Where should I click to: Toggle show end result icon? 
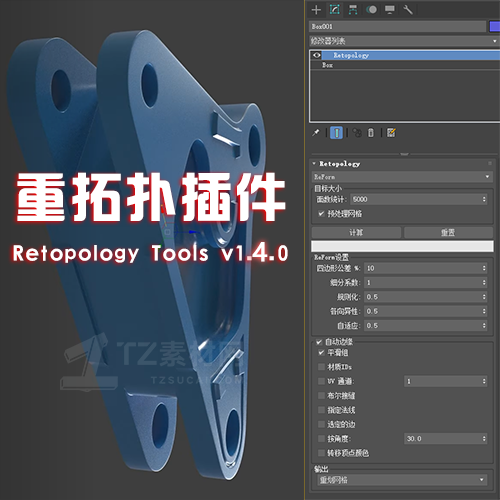[336, 133]
